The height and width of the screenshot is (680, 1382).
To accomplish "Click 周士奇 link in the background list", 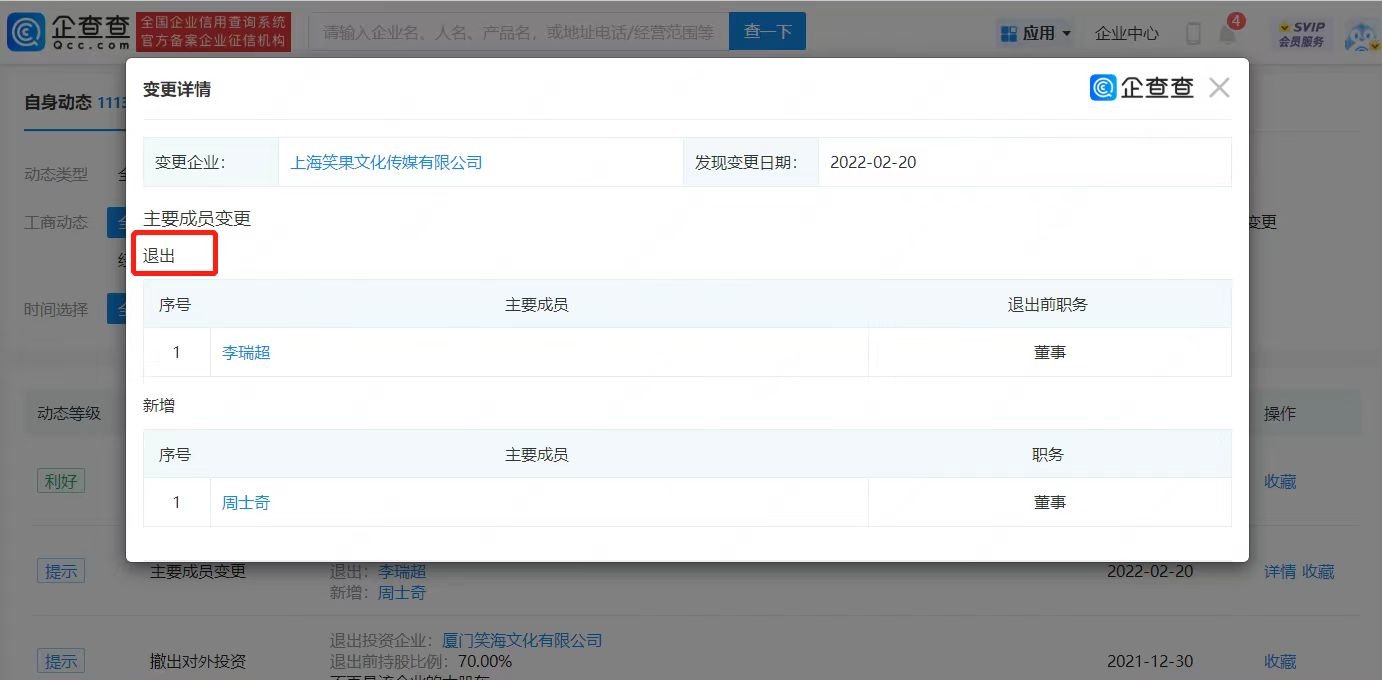I will (x=402, y=592).
